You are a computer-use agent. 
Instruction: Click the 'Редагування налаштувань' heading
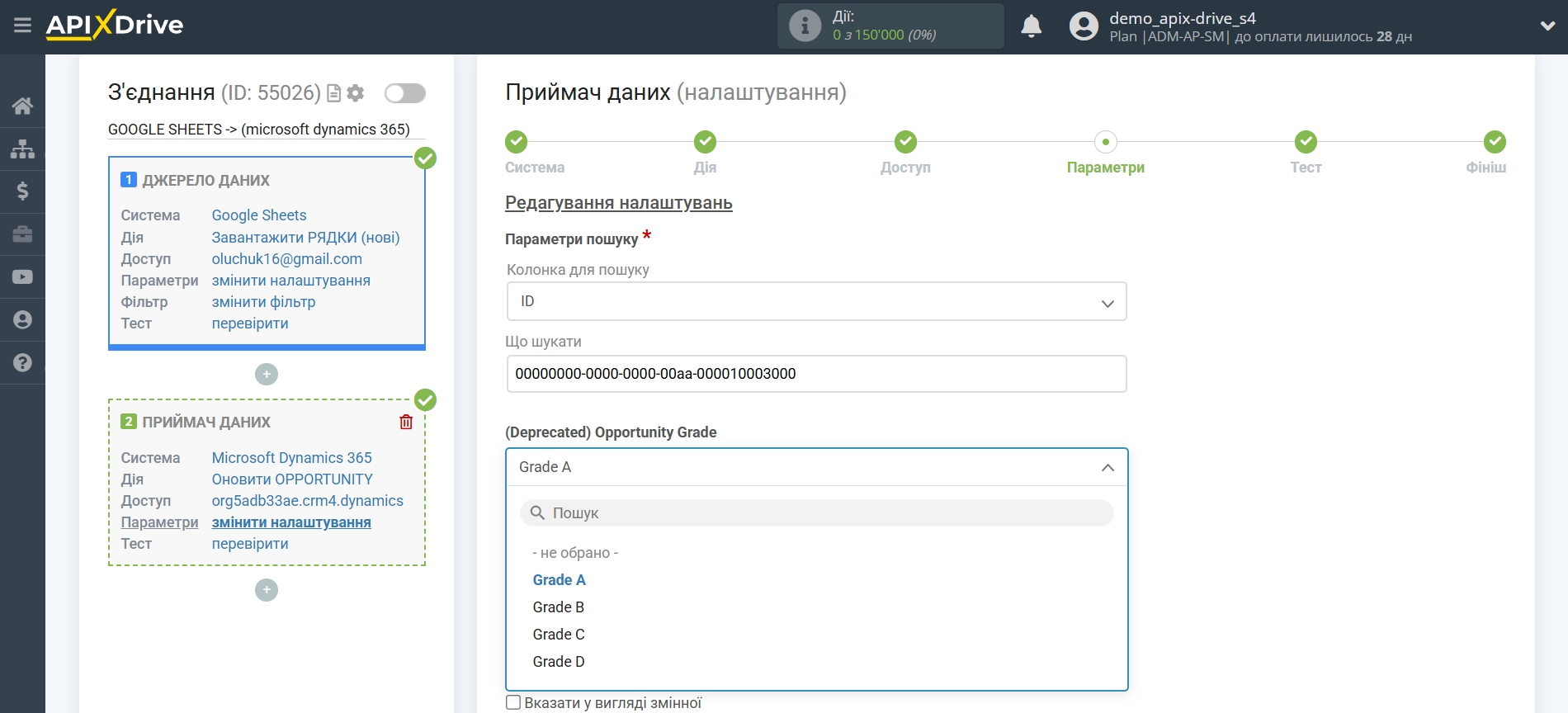pyautogui.click(x=619, y=203)
